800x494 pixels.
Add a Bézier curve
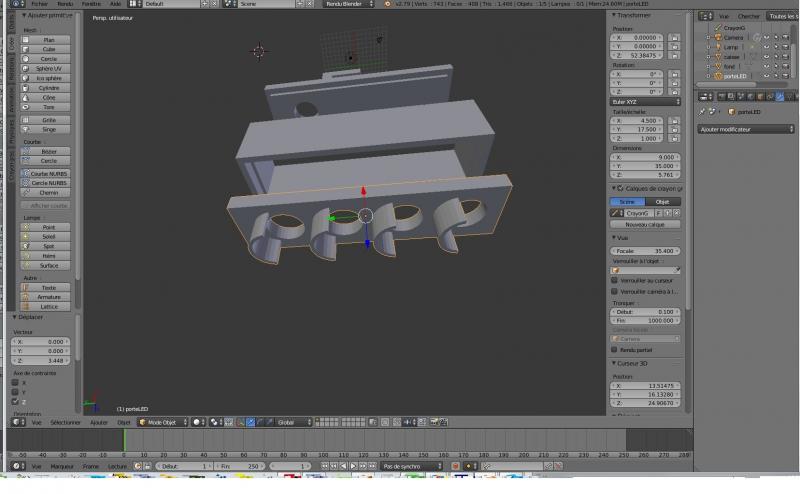click(49, 151)
